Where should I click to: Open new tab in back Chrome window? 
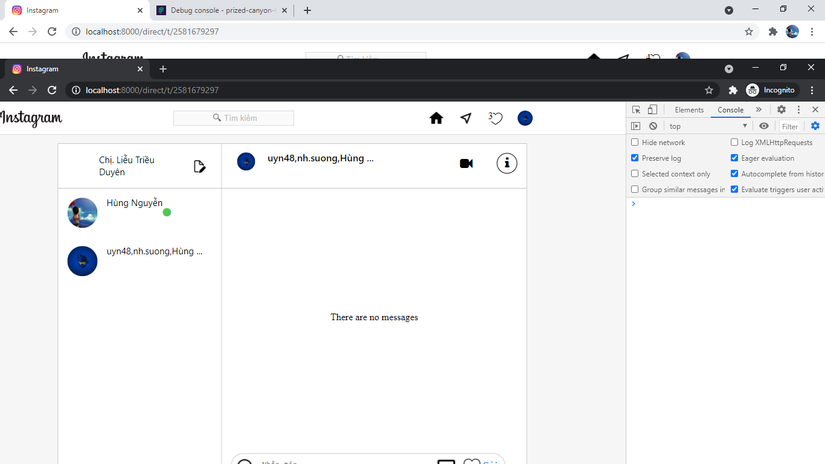click(x=307, y=10)
